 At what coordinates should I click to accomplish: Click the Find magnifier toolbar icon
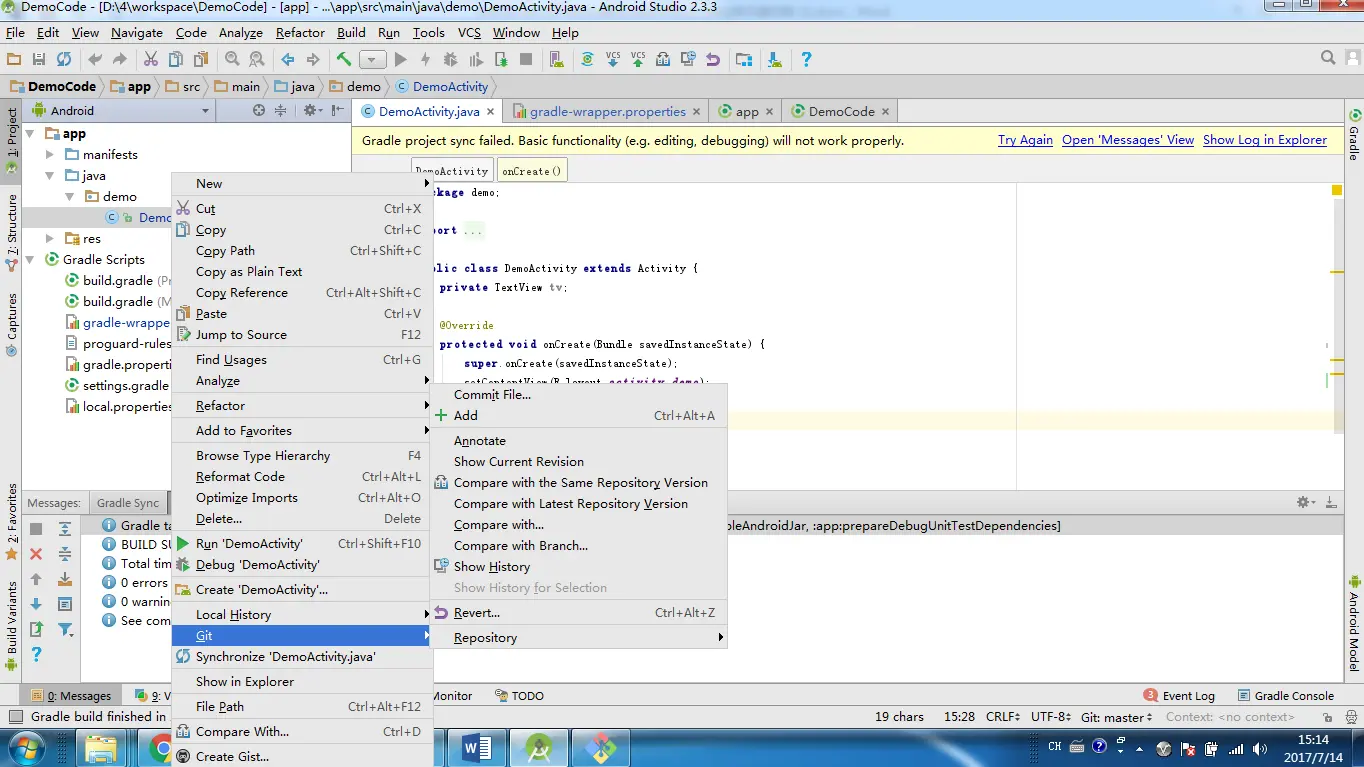232,59
